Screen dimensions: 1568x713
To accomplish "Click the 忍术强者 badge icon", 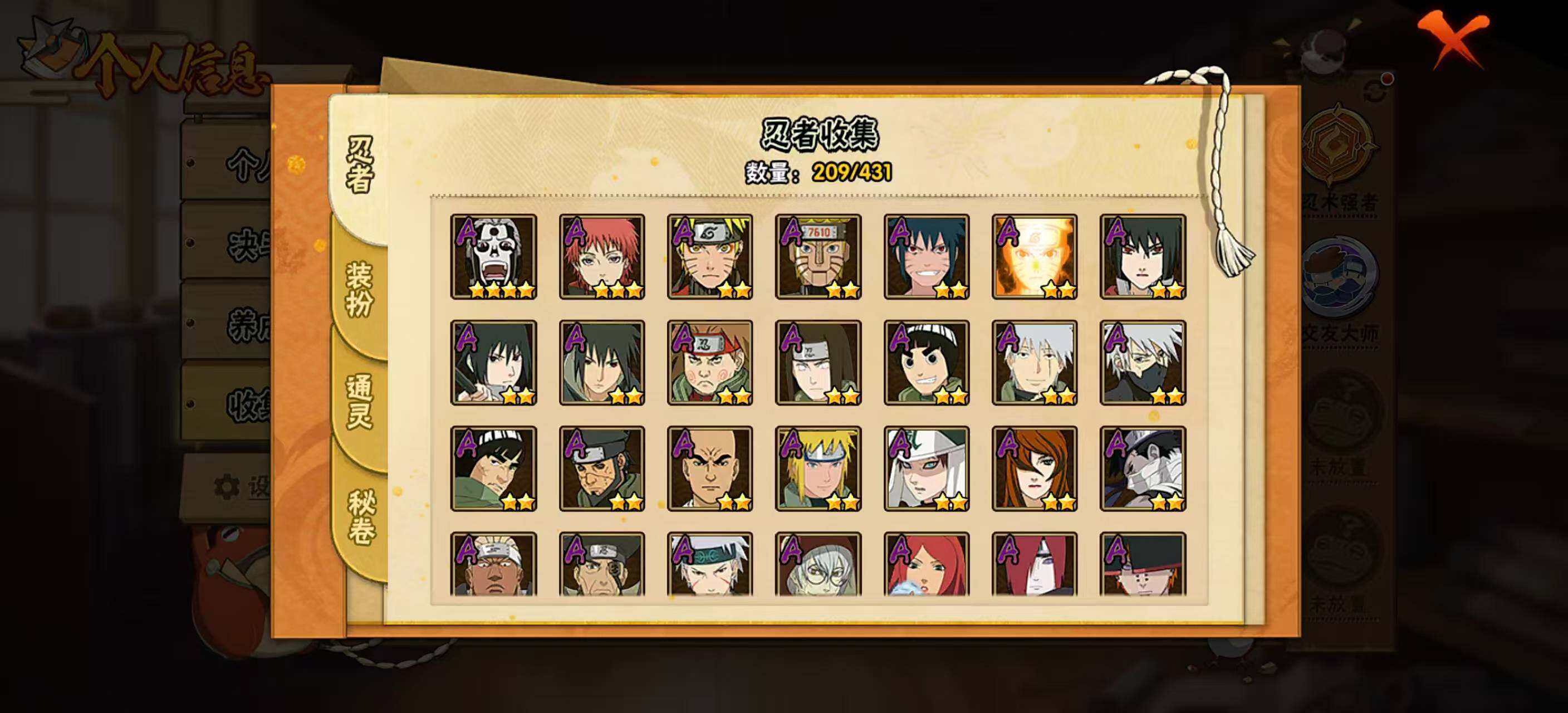I will [1339, 145].
